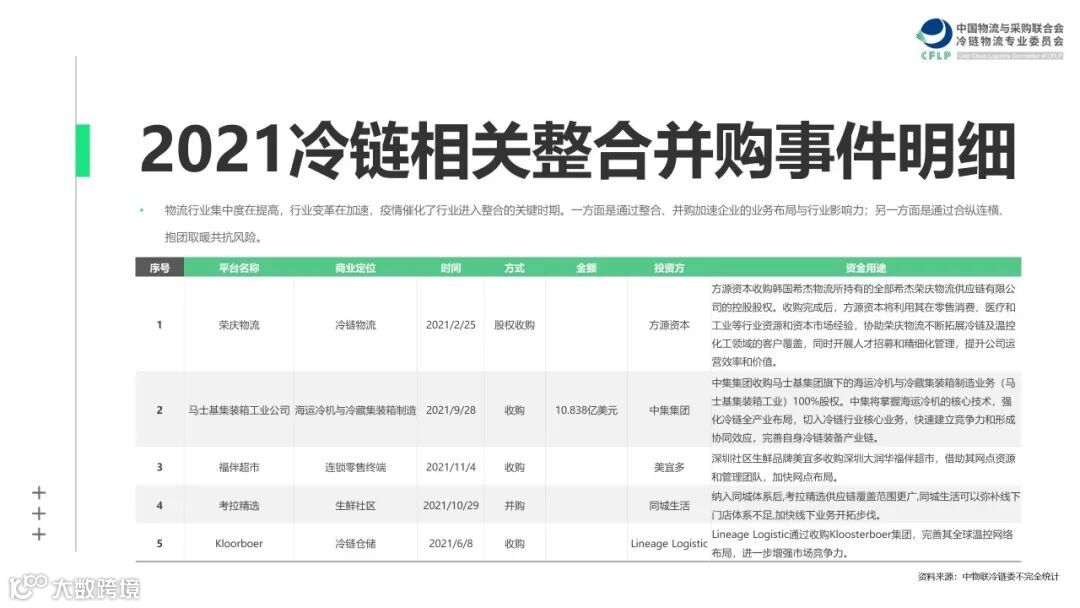Click the investor 同城生活
This screenshot has height=608, width=1080.
[669, 505]
